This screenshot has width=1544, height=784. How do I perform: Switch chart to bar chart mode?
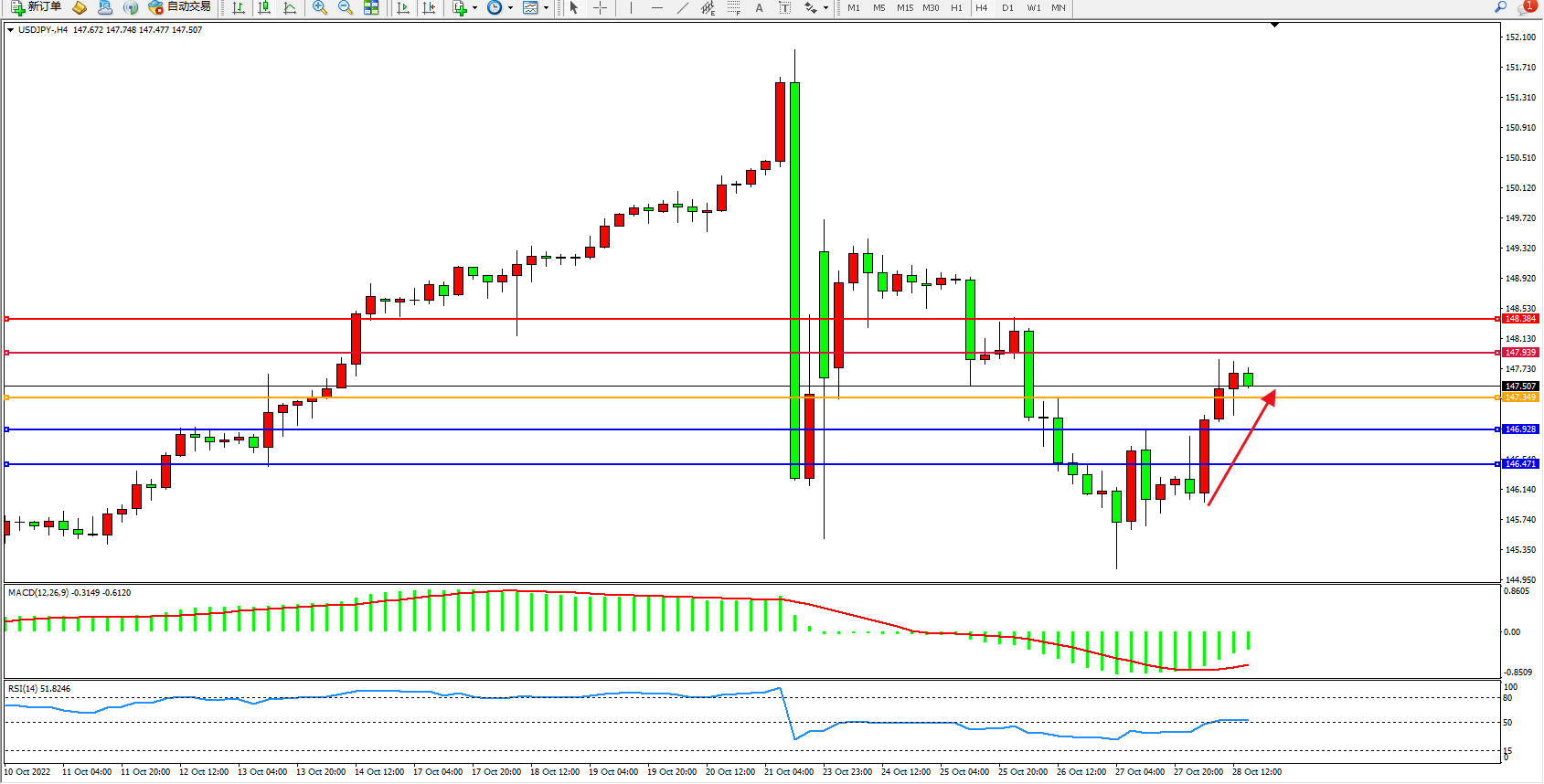239,7
